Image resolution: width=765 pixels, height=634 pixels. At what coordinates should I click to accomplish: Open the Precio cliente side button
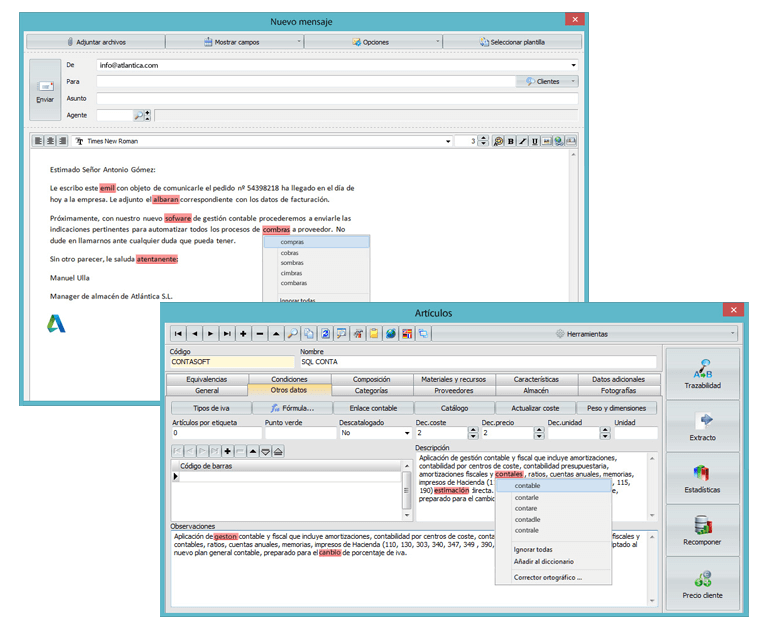702,584
